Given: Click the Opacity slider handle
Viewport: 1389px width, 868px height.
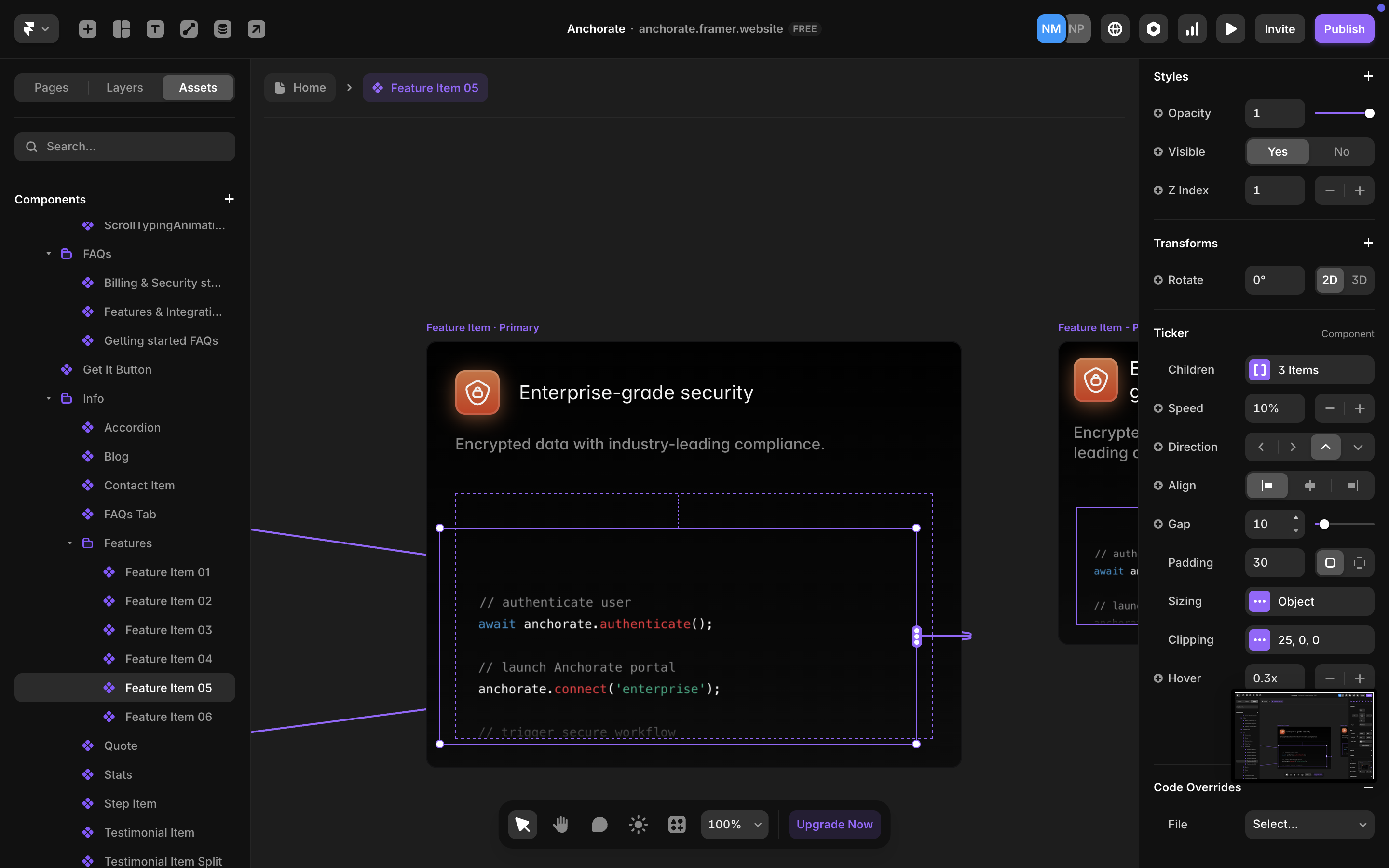Looking at the screenshot, I should click(1369, 113).
